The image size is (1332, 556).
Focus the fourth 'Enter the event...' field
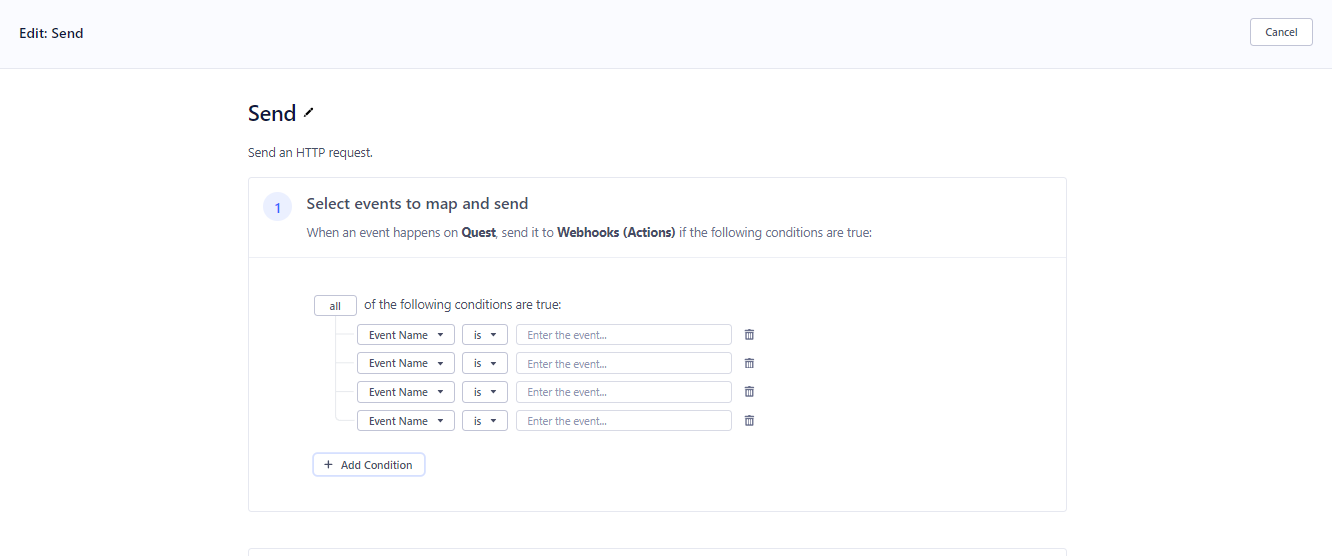pos(623,421)
